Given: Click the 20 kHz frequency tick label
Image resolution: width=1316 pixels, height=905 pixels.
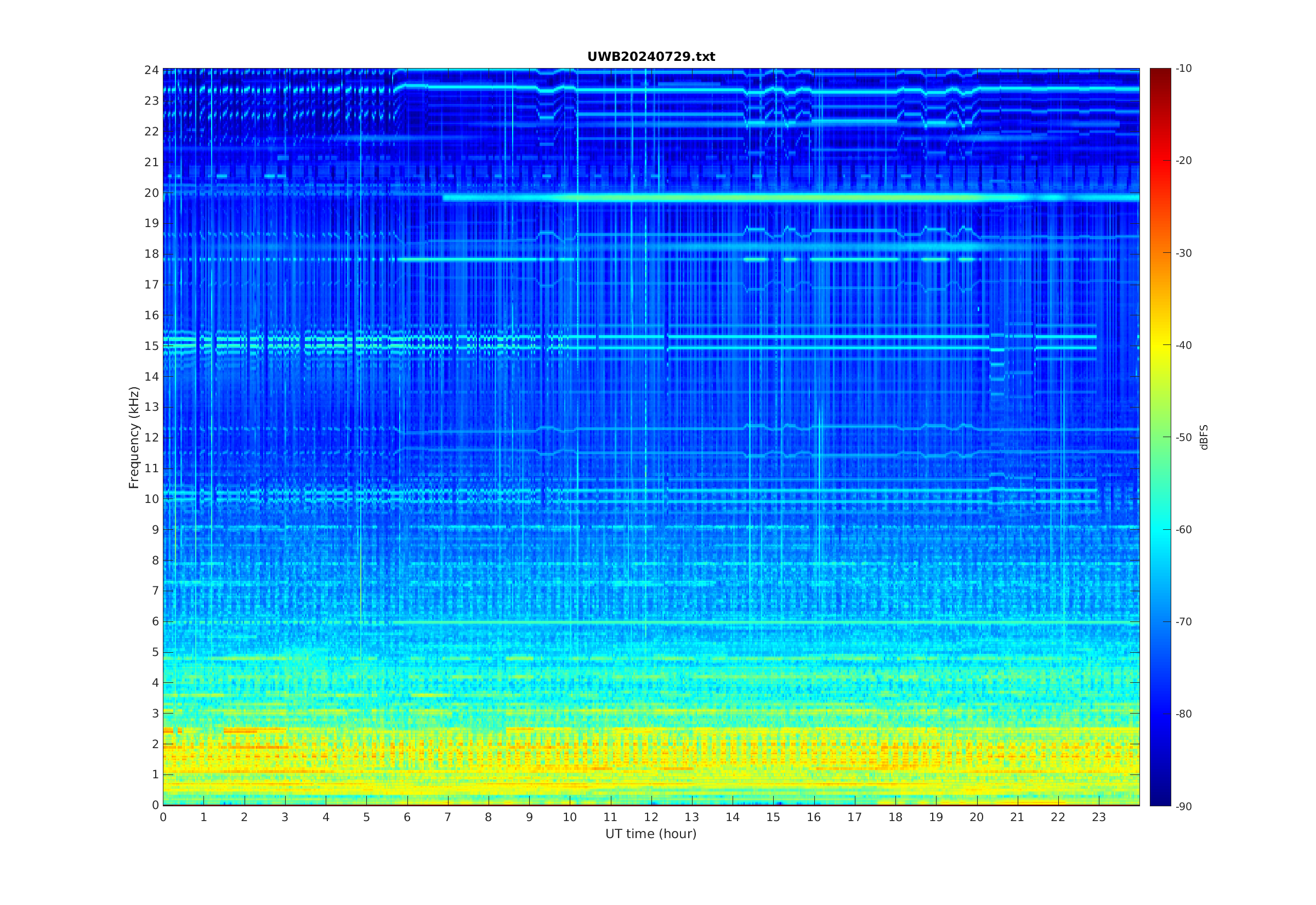Looking at the screenshot, I should tap(151, 193).
